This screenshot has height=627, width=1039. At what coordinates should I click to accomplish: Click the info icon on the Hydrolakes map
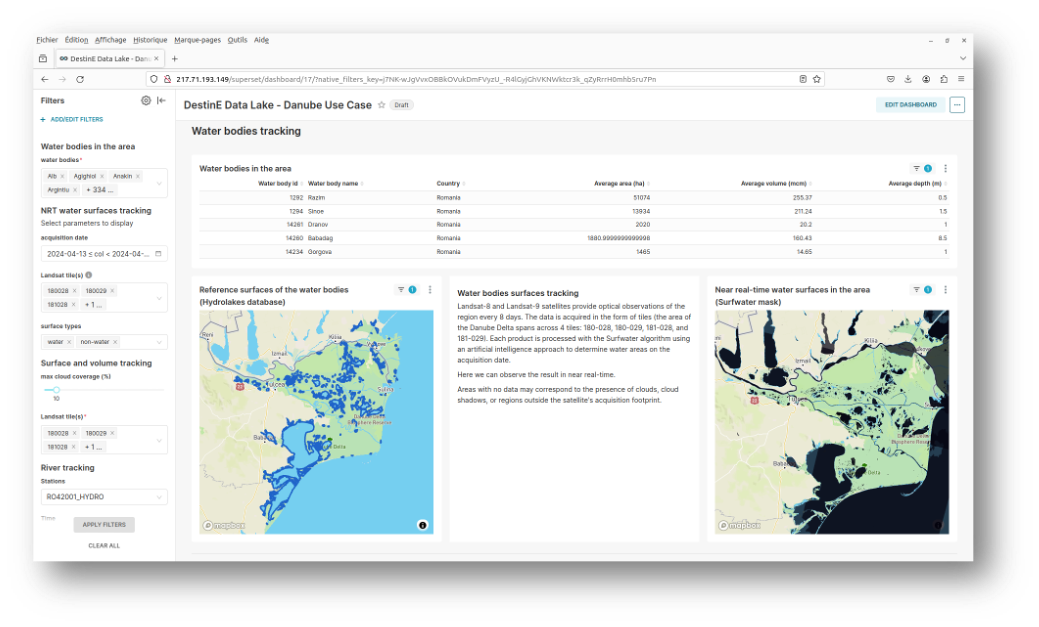pyautogui.click(x=423, y=525)
